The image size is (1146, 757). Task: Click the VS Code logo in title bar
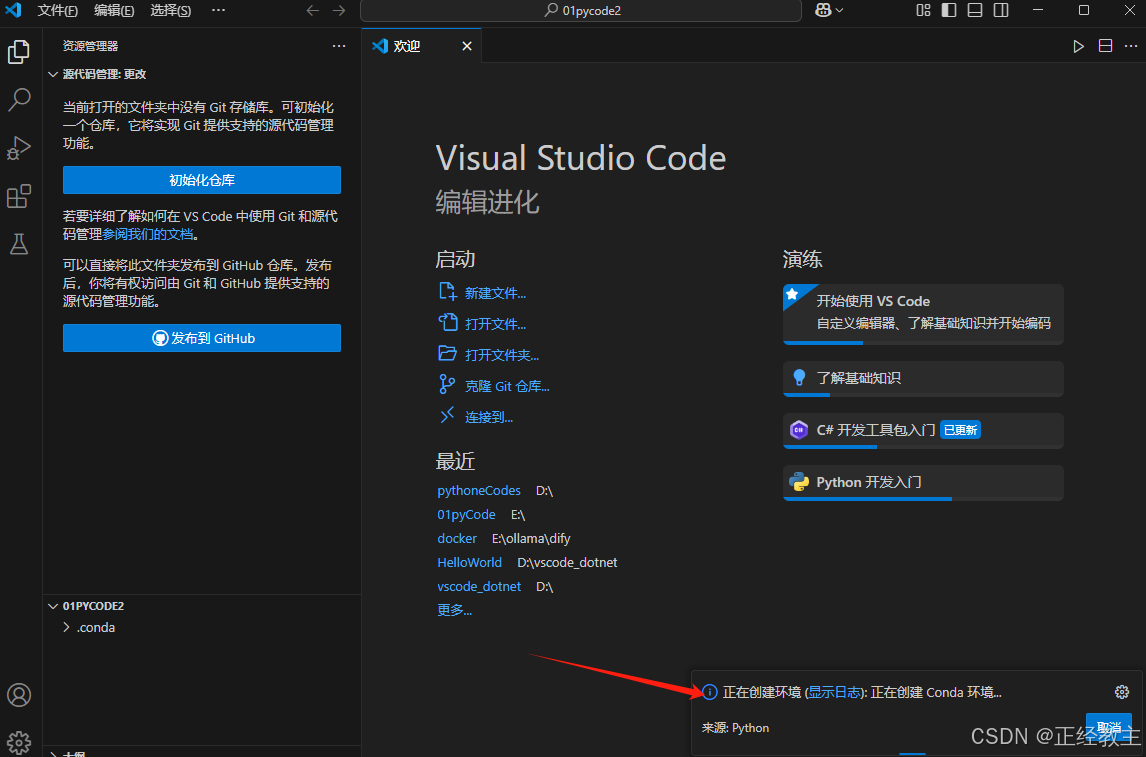coord(13,10)
